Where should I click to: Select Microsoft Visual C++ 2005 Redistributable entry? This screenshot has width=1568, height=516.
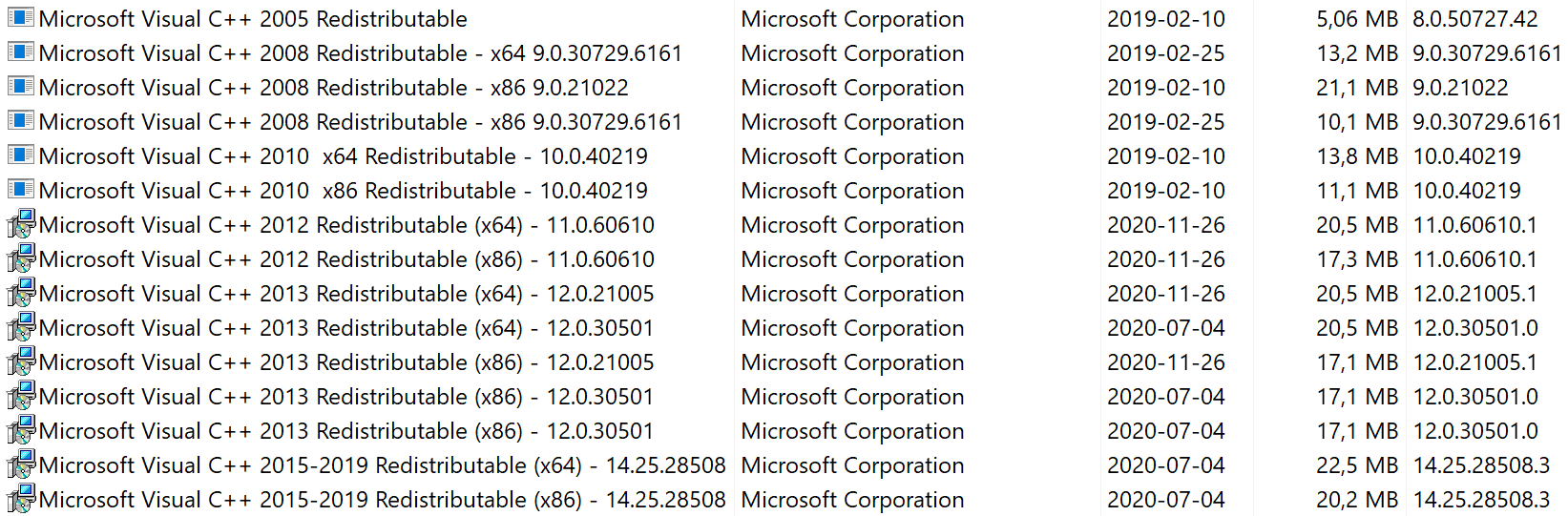click(253, 19)
